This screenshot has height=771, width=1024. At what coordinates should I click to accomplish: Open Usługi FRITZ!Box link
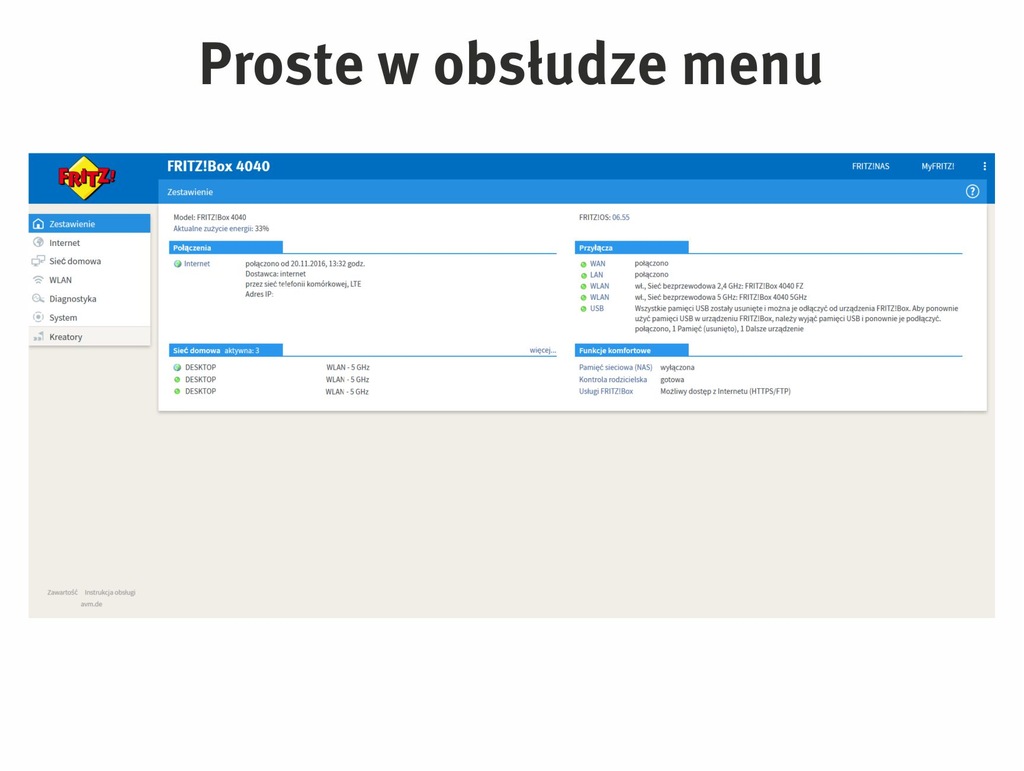[x=605, y=391]
